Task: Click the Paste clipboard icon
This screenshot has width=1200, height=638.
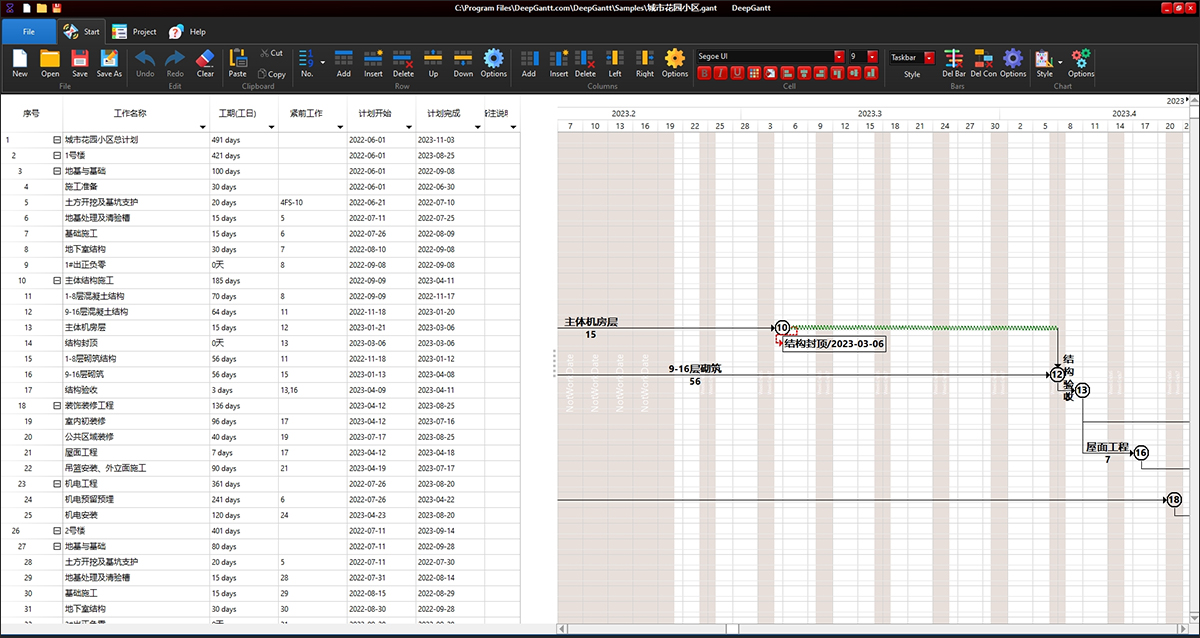Action: click(238, 59)
